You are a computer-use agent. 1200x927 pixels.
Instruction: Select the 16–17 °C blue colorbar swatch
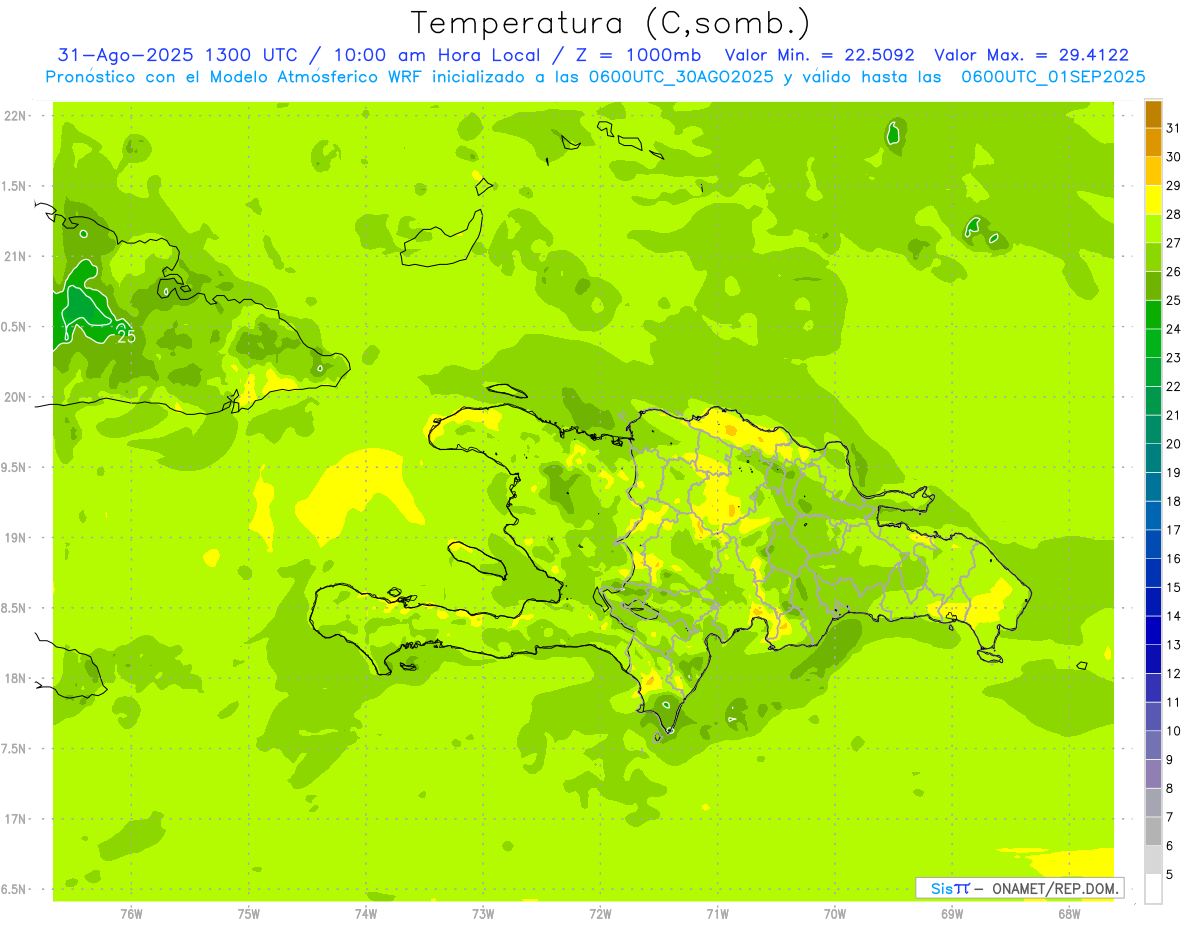pos(1153,545)
